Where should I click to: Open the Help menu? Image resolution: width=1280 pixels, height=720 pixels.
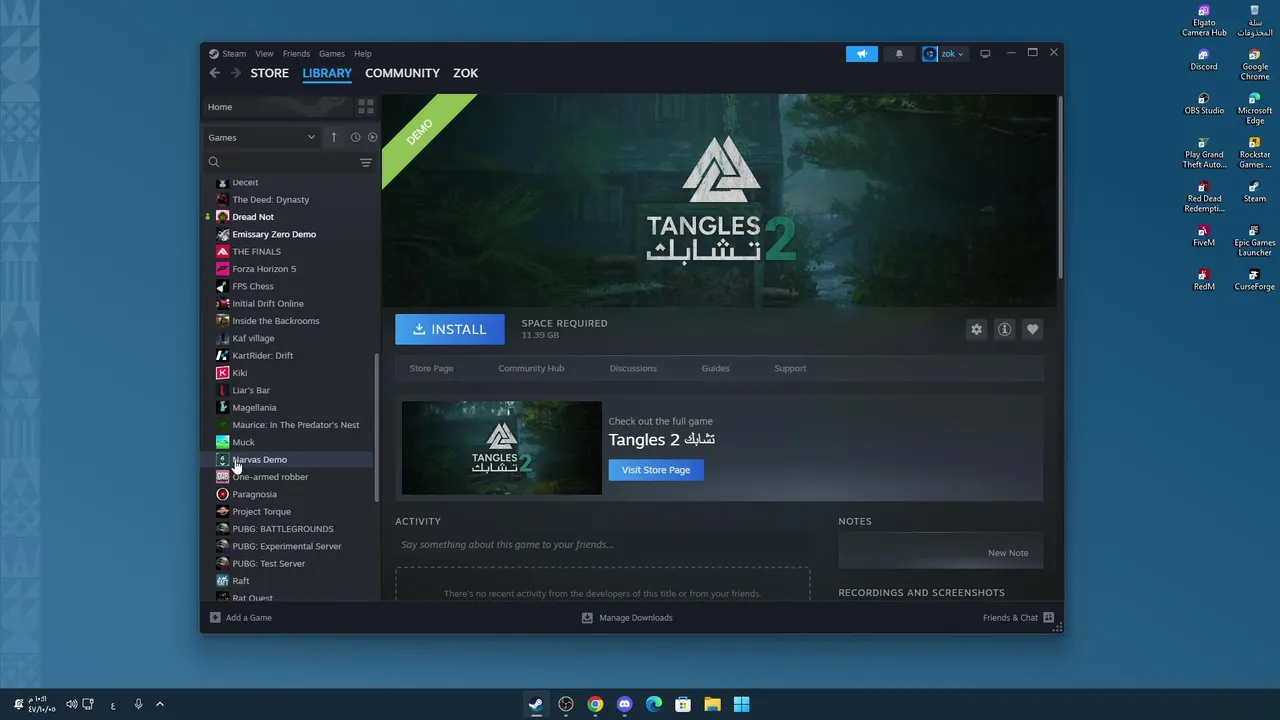point(363,54)
